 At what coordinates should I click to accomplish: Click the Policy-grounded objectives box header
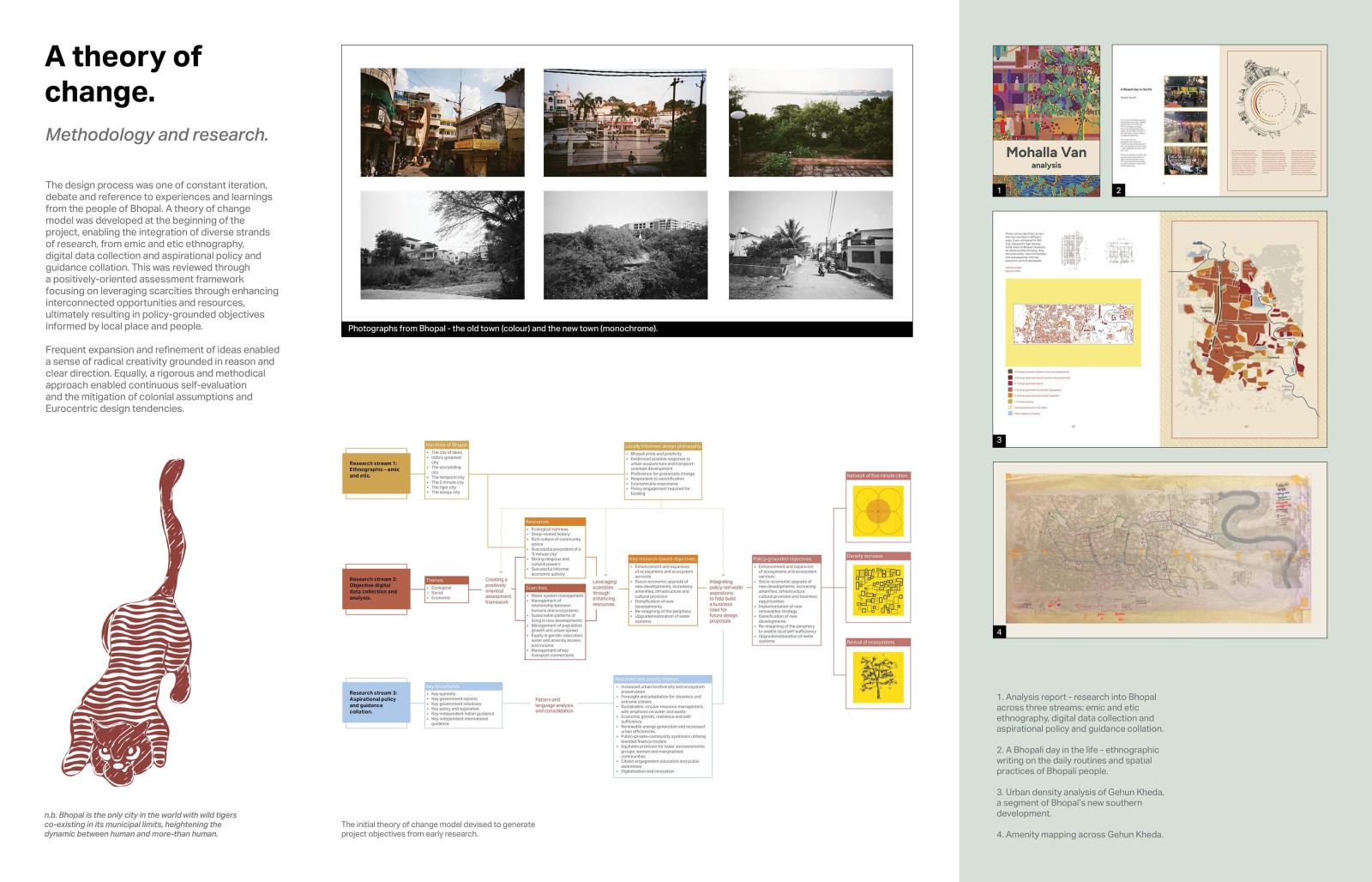point(785,559)
